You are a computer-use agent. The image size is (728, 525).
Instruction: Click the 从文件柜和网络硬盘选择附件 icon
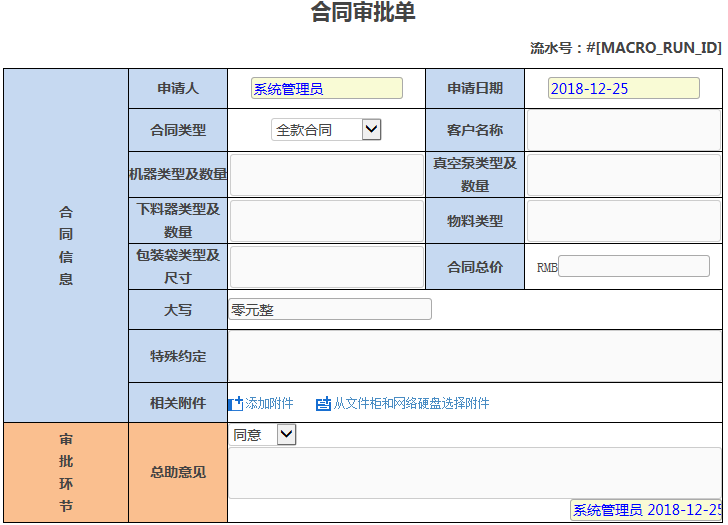pos(323,403)
